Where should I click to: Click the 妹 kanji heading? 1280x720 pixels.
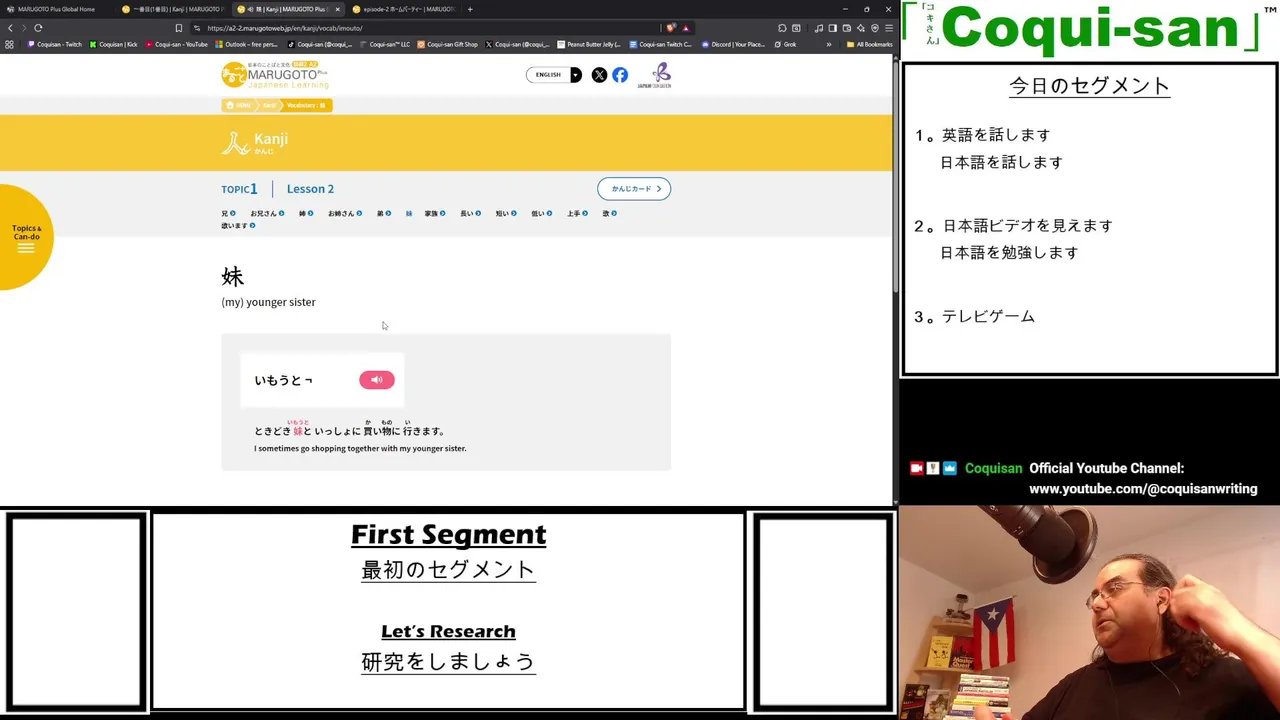(232, 277)
